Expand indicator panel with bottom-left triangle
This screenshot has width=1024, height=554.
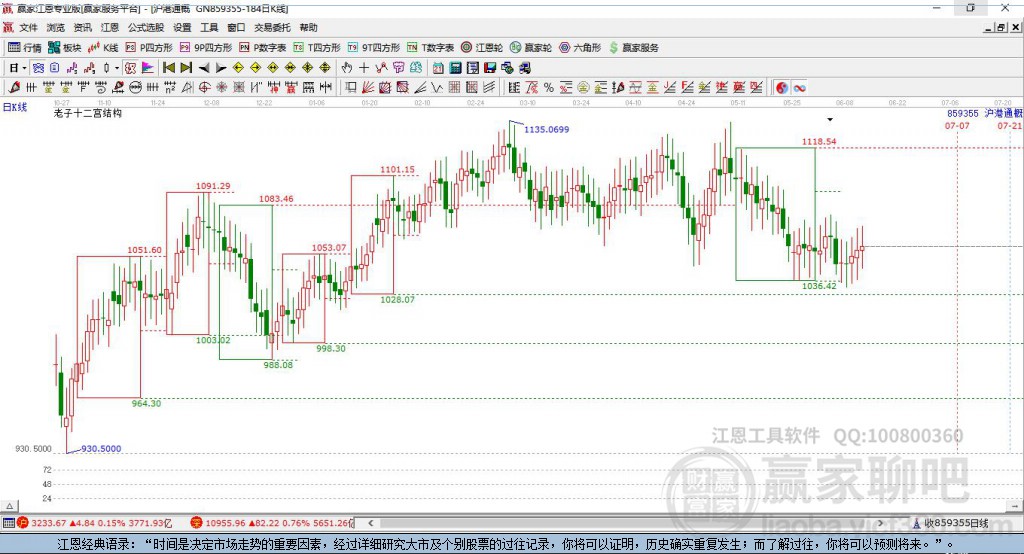(x=9, y=506)
